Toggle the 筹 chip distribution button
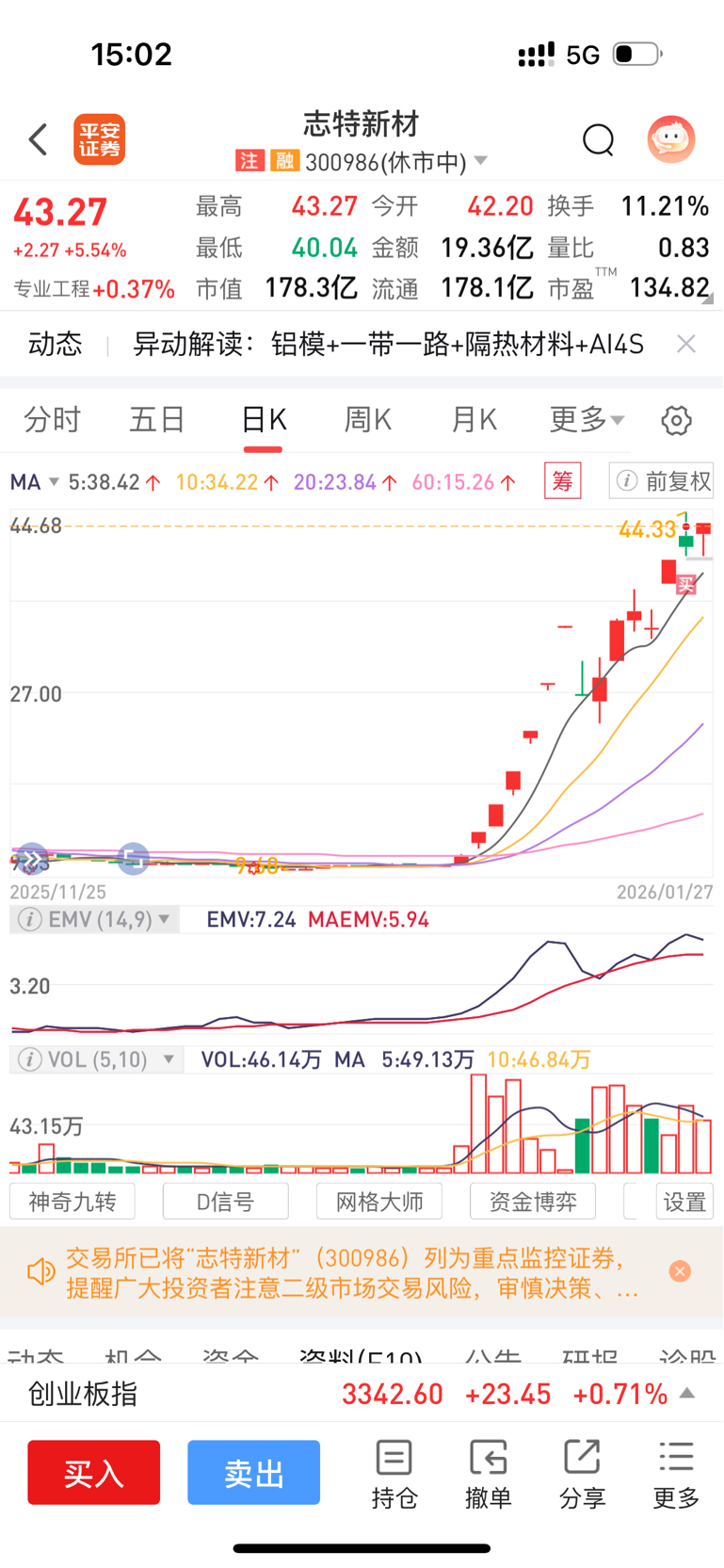Viewport: 724px width, 1568px height. [x=562, y=481]
